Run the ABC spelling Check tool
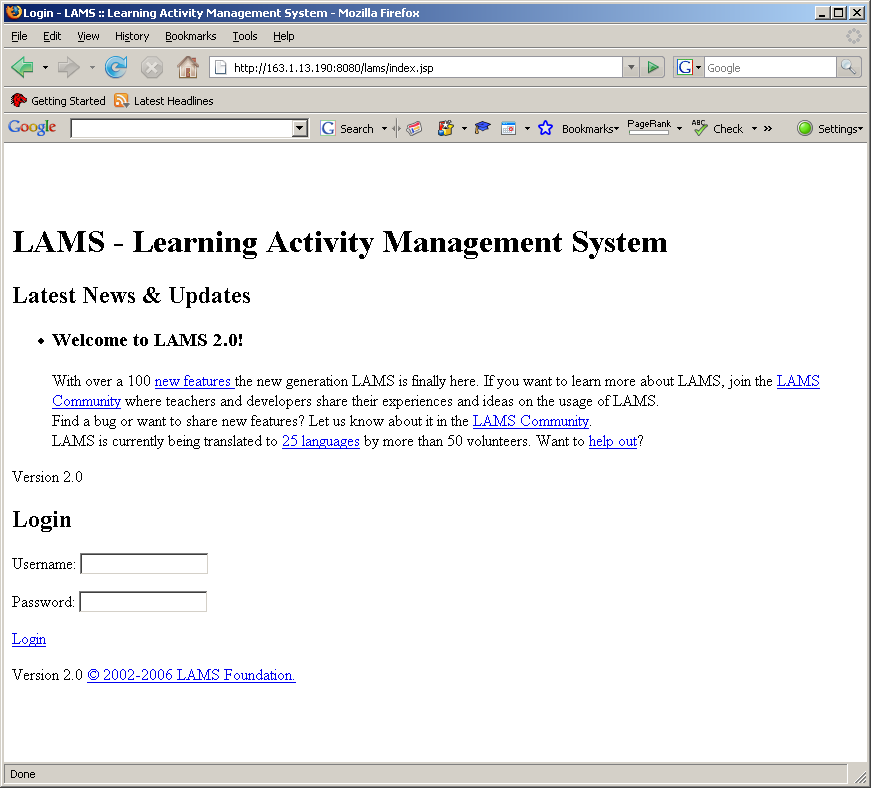 point(718,128)
